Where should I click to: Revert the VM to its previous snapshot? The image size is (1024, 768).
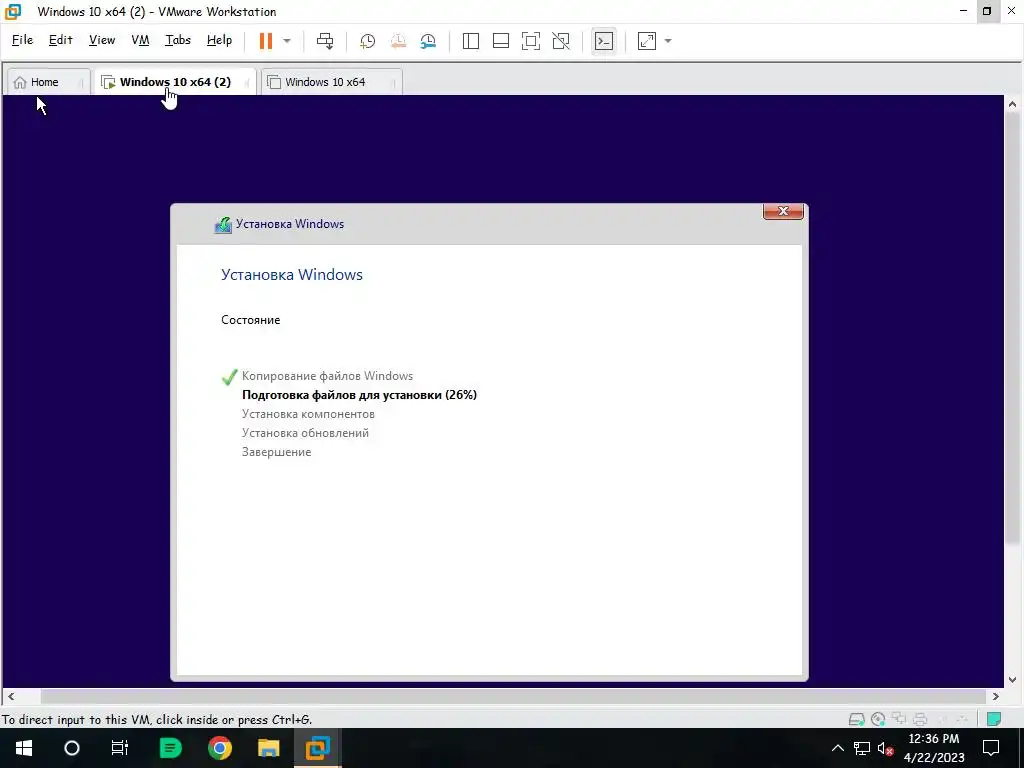(x=398, y=40)
